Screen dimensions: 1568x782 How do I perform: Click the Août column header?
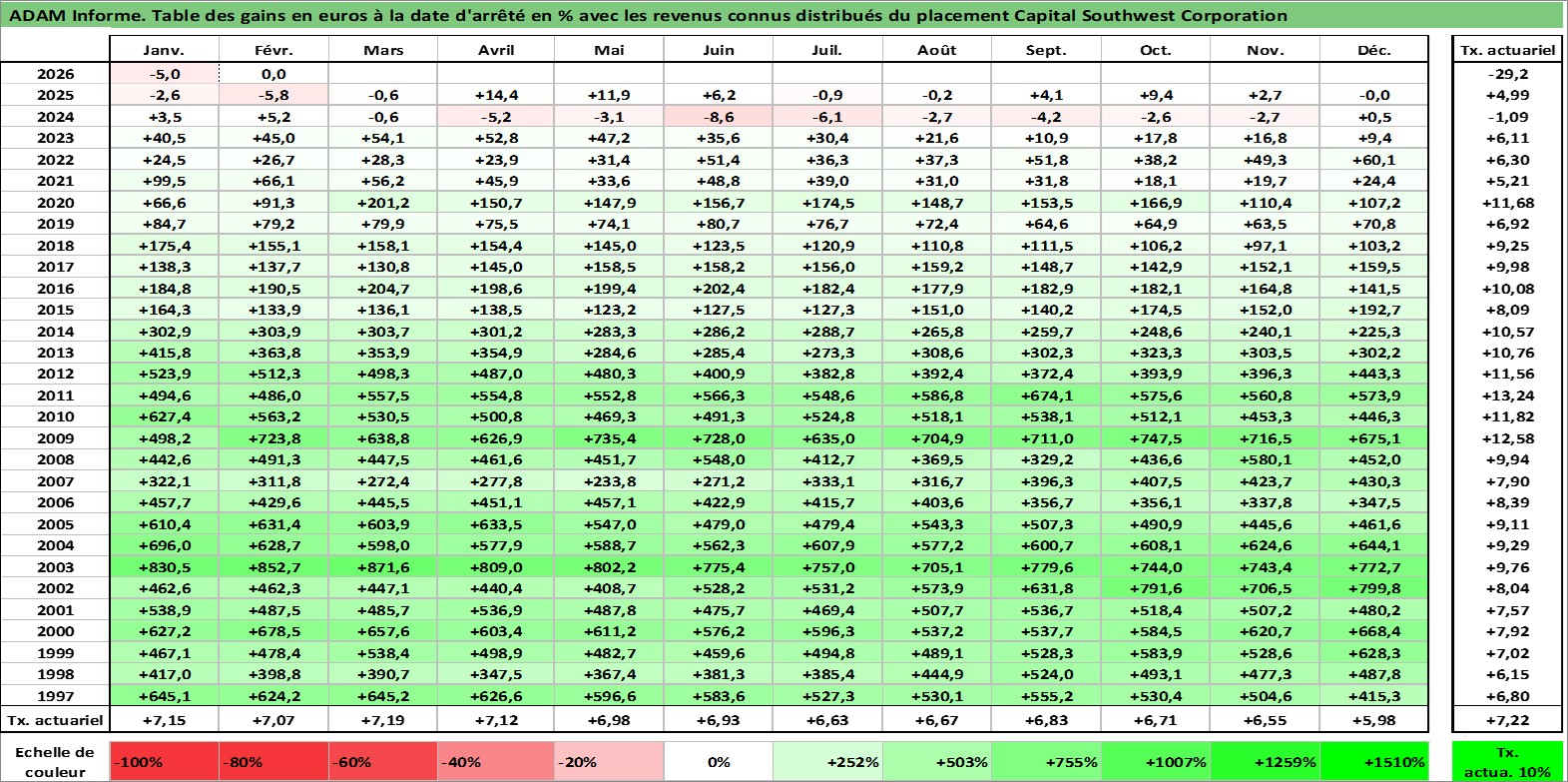936,50
